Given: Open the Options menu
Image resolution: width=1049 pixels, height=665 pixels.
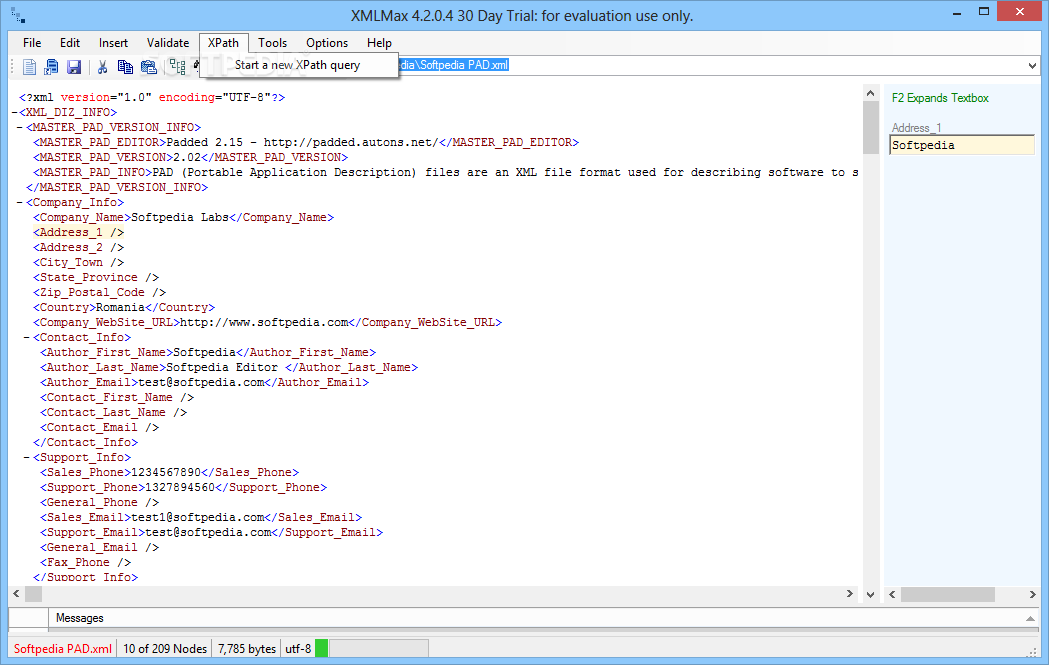Looking at the screenshot, I should pos(327,43).
